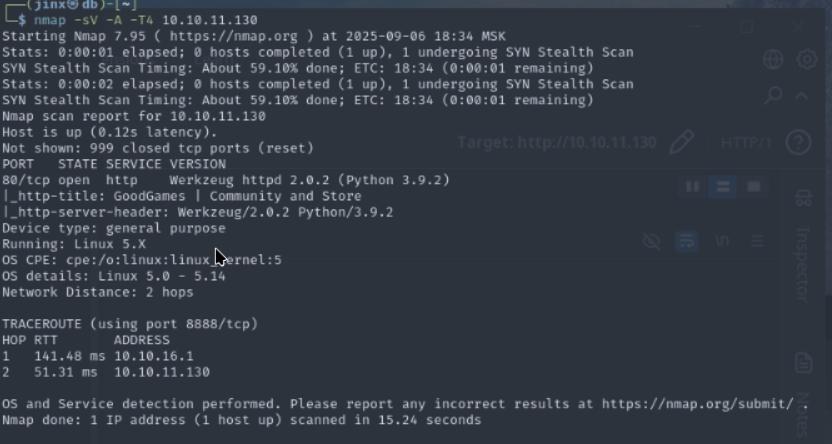This screenshot has width=832, height=444.
Task: Click the Target http://10.10.11.130 label
Action: pos(557,142)
